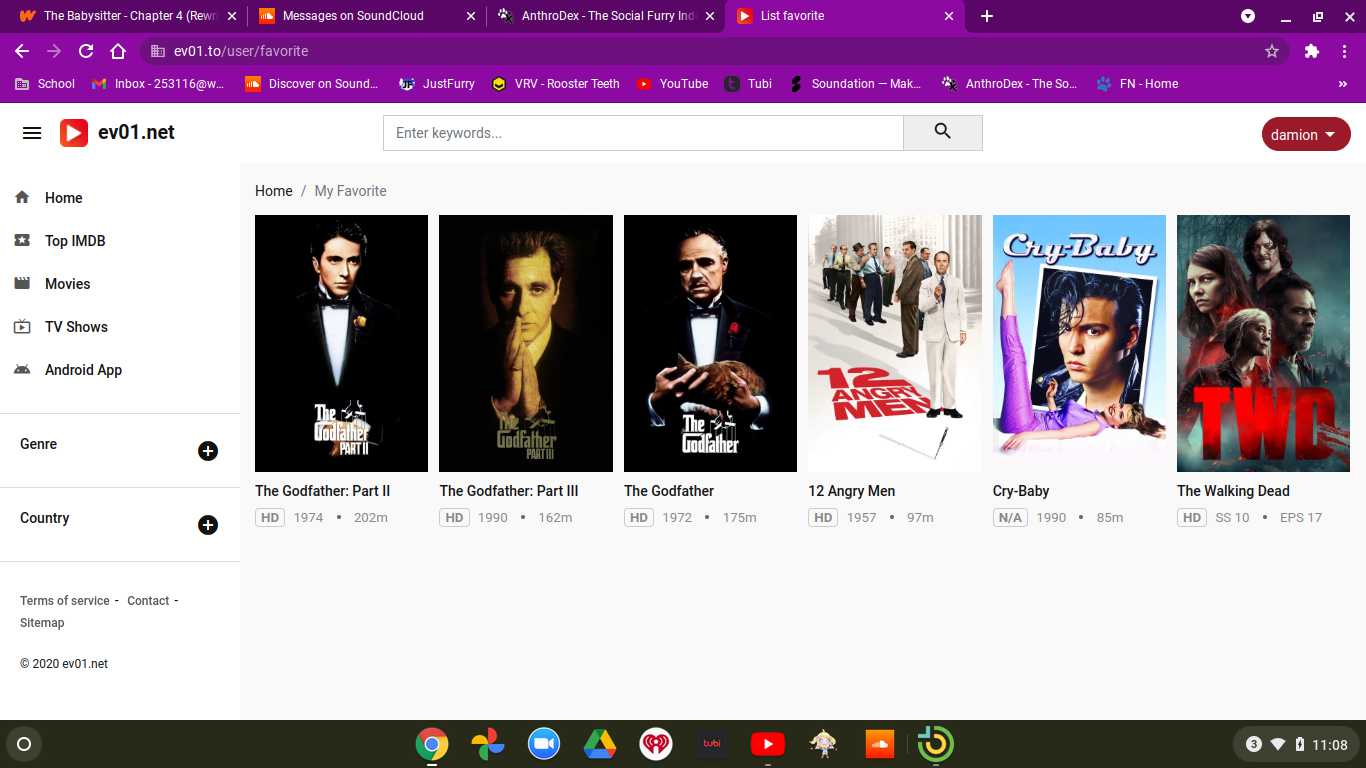
Task: Open The Godfather: Part II poster
Action: point(341,343)
